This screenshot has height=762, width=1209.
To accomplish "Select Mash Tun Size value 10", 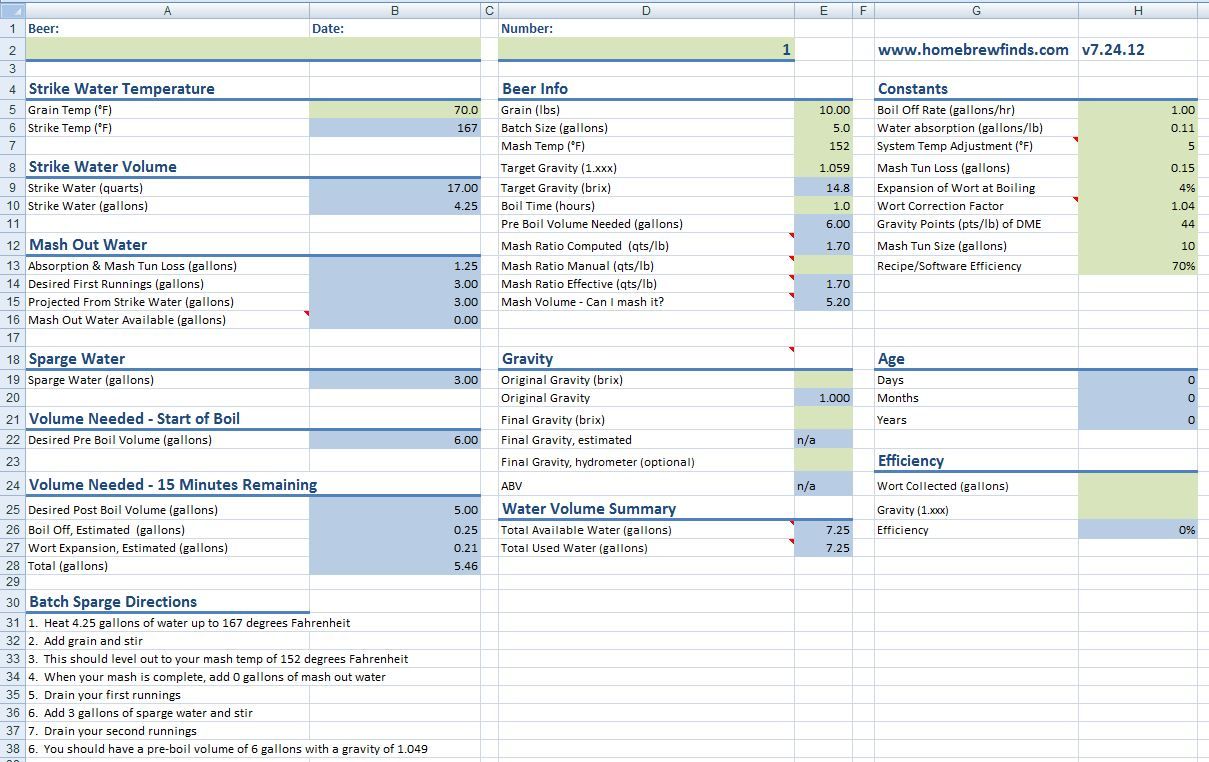I will [1138, 246].
